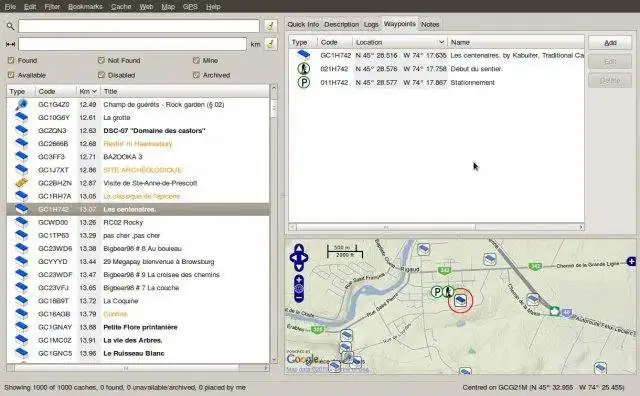Click cache type icon for GC10G6Y
The image size is (640, 396).
tap(21, 118)
